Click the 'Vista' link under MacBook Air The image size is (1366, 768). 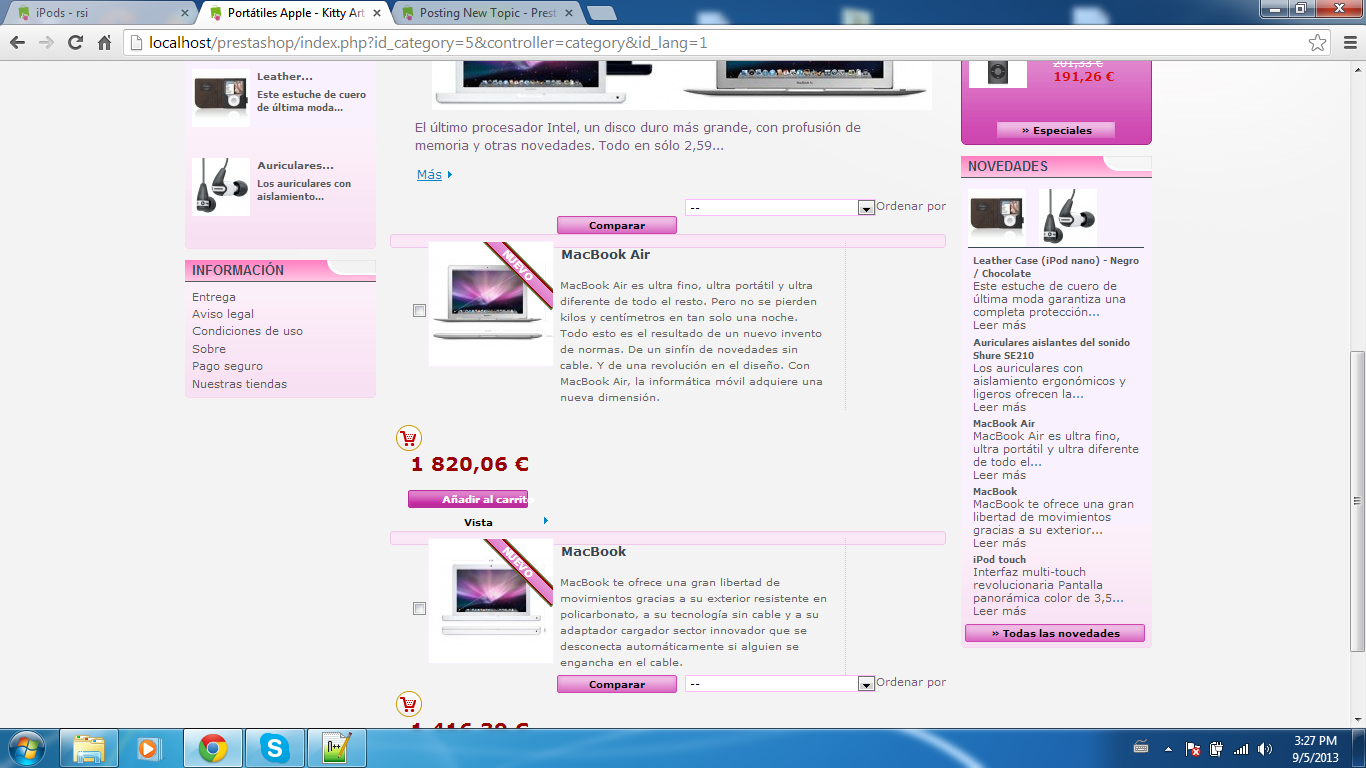(478, 523)
